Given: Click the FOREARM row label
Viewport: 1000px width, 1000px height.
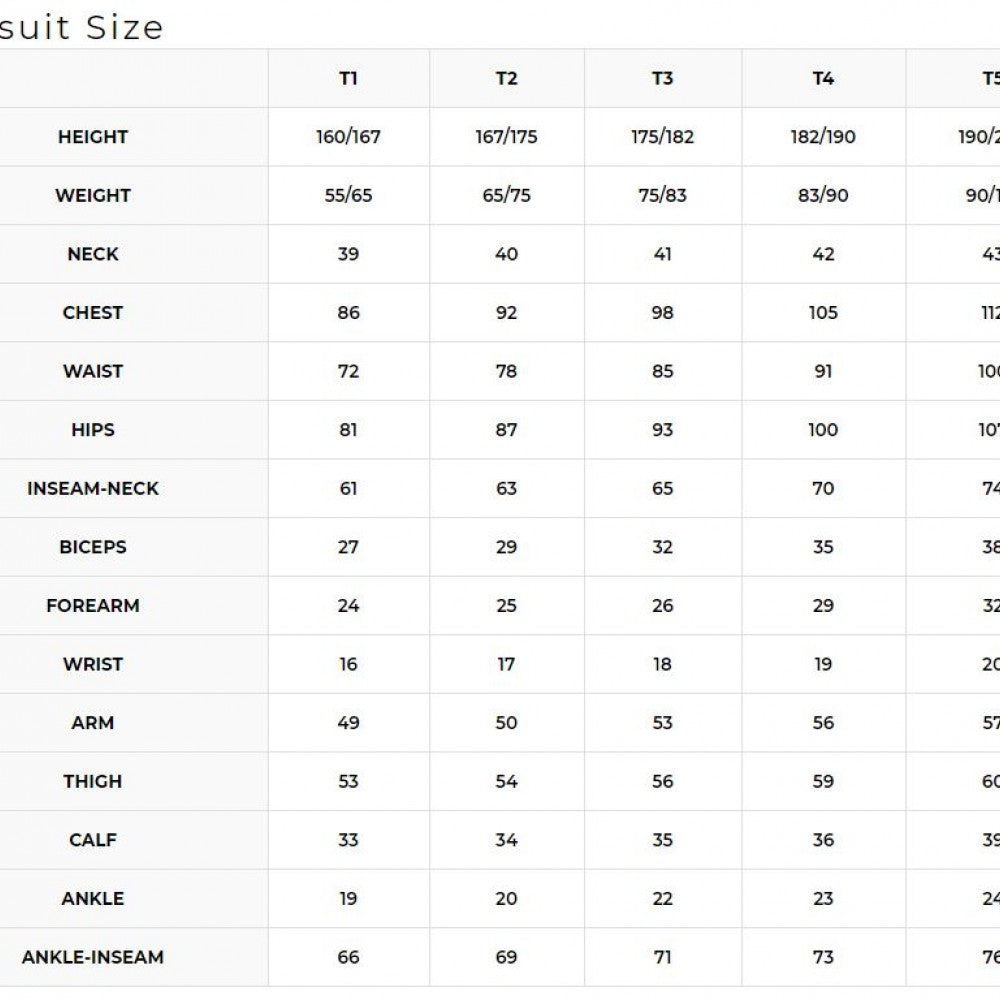Looking at the screenshot, I should click(93, 606).
